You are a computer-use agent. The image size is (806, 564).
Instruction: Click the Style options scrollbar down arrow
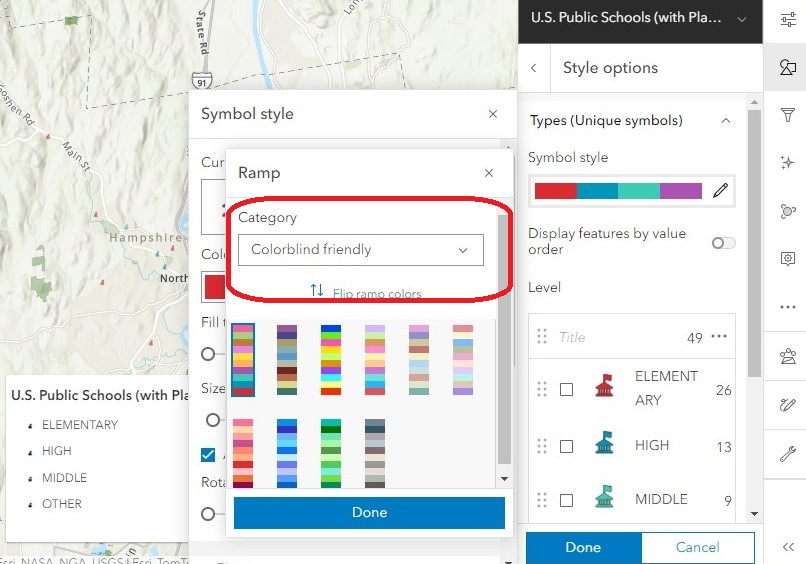754,514
